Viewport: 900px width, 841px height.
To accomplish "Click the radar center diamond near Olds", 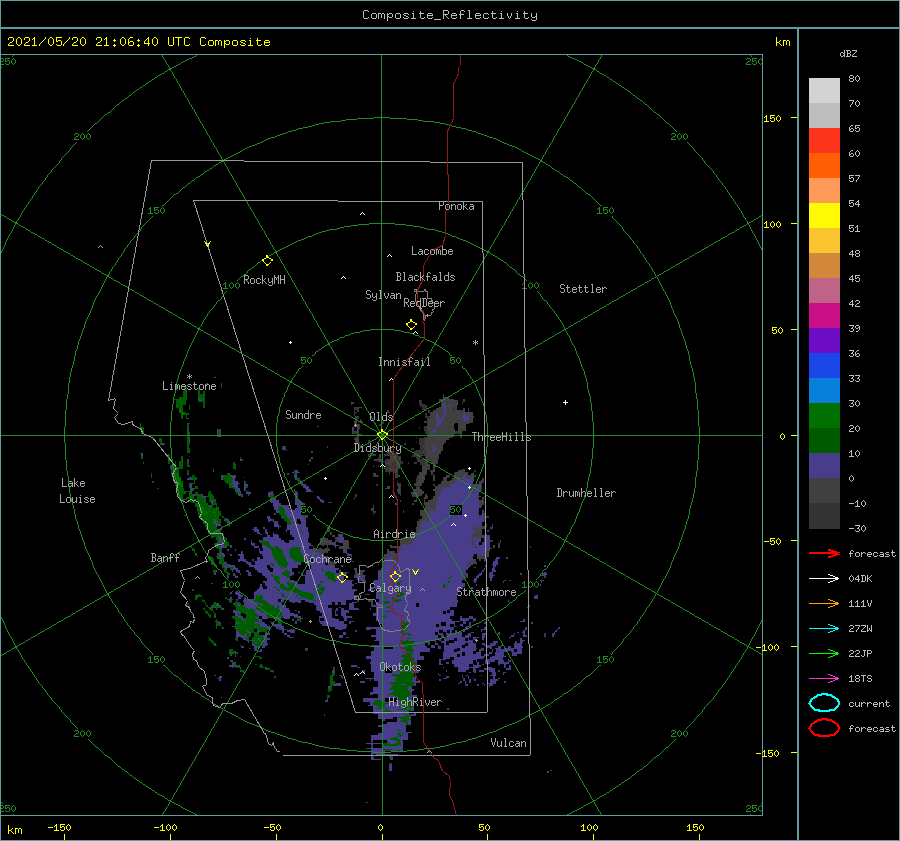I will (382, 435).
